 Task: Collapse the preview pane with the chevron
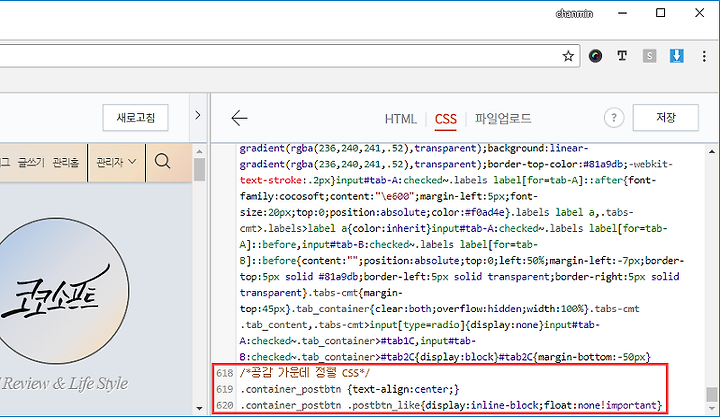pos(198,115)
